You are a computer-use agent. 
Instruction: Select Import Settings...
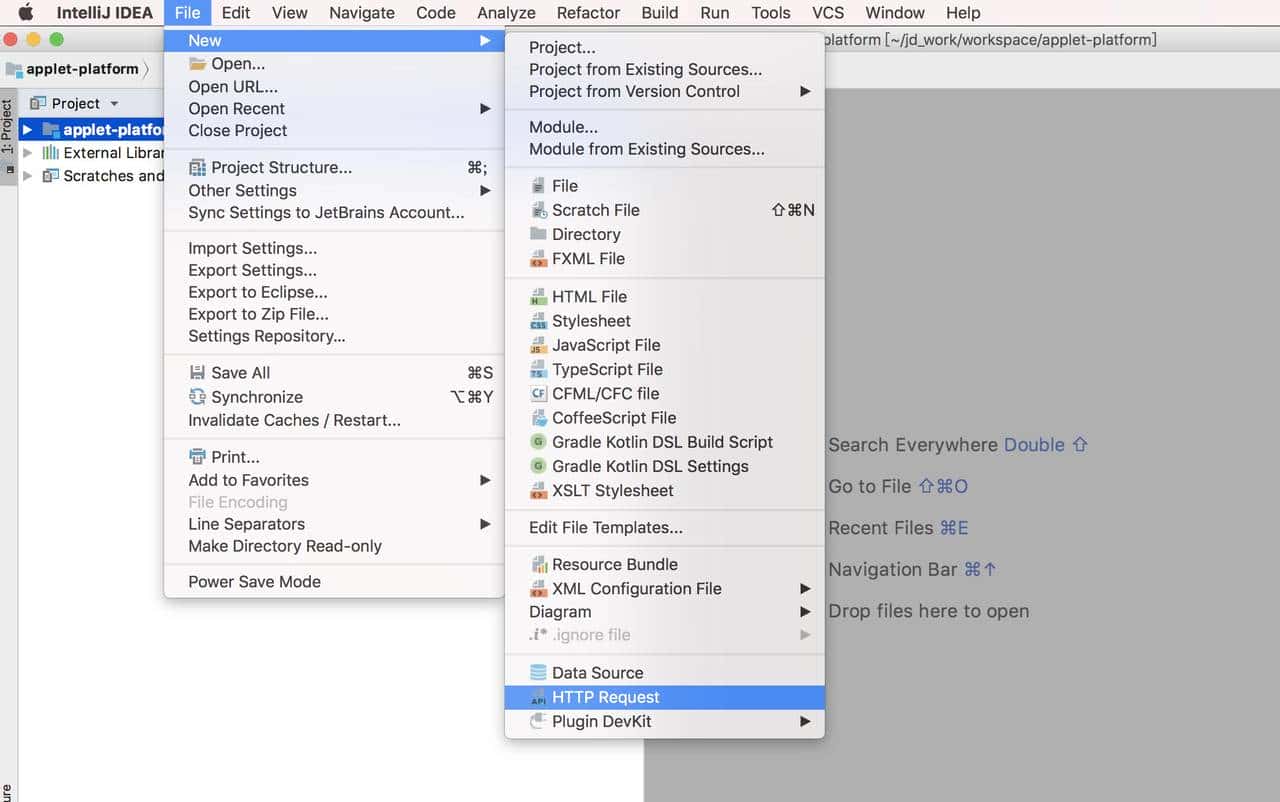point(253,249)
